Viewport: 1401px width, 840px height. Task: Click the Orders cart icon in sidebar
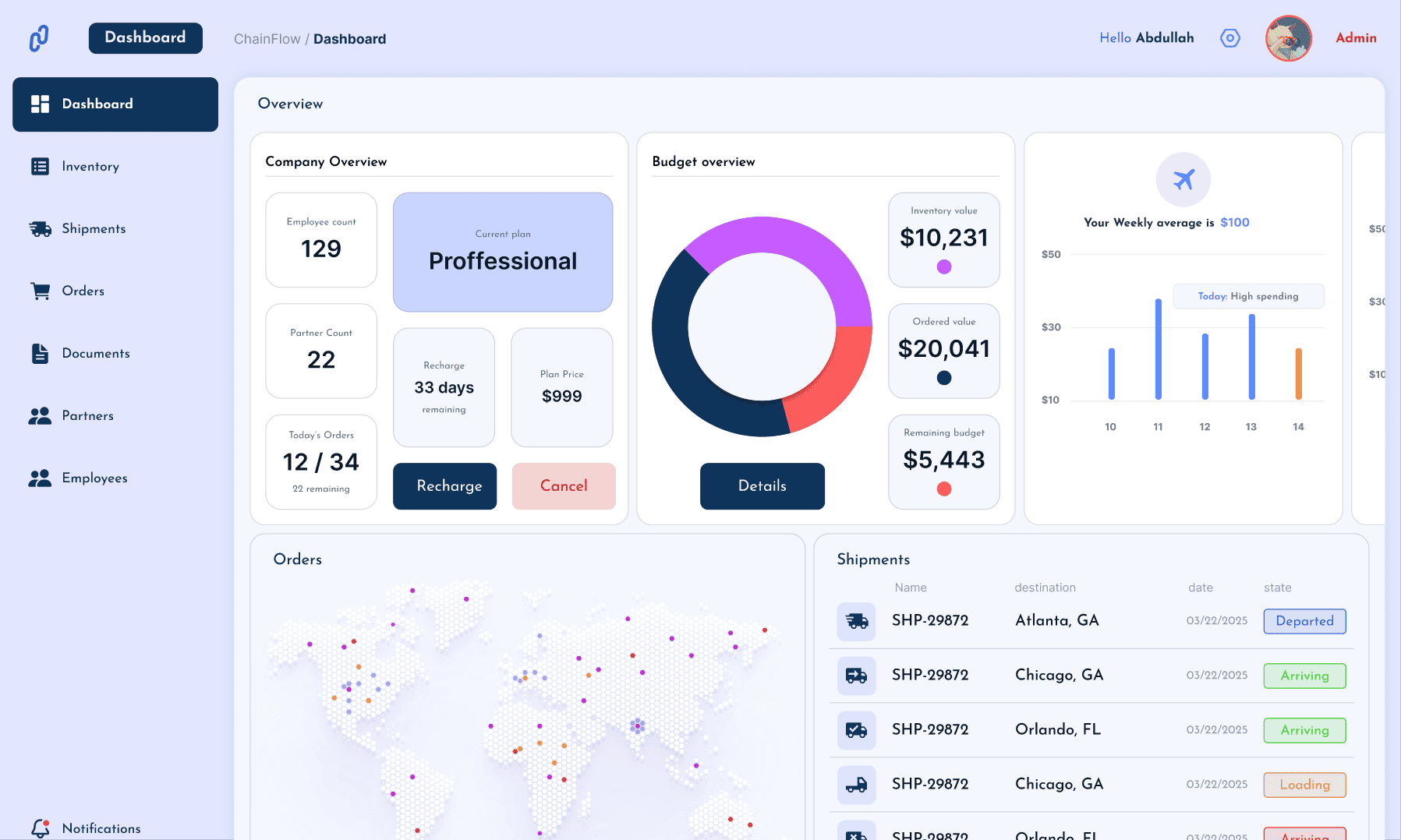click(x=40, y=291)
